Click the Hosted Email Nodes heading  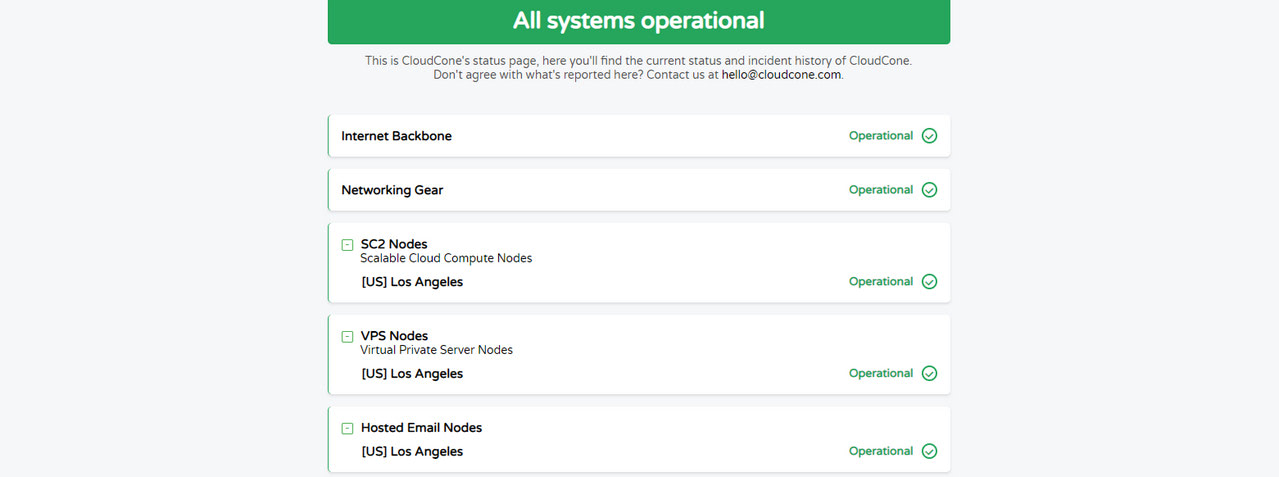pyautogui.click(x=421, y=428)
